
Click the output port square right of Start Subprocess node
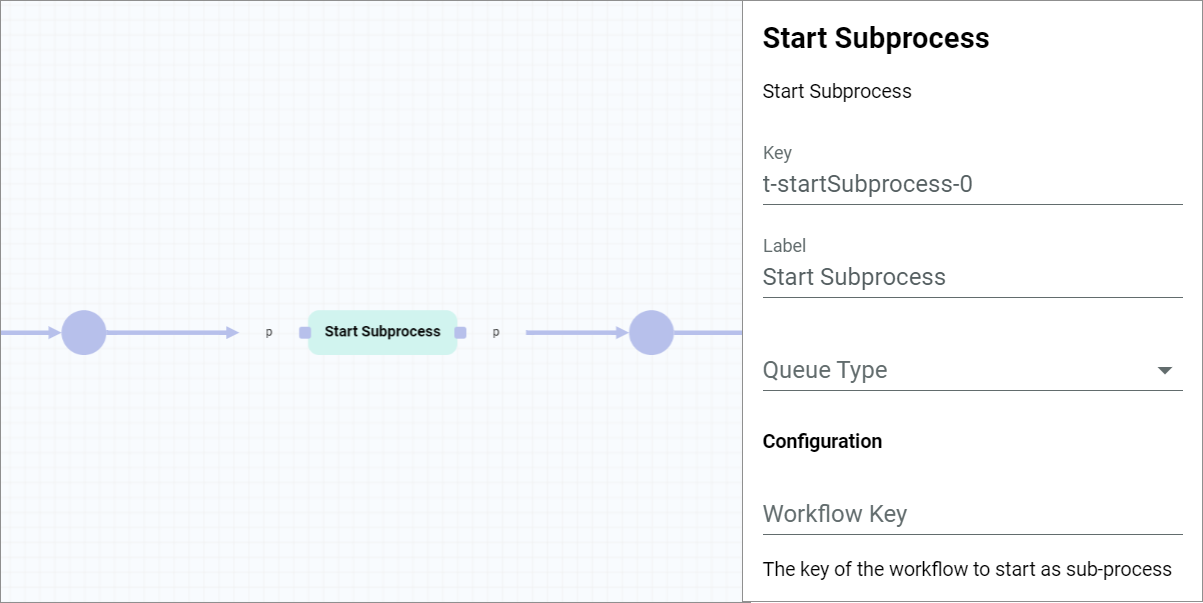click(460, 333)
